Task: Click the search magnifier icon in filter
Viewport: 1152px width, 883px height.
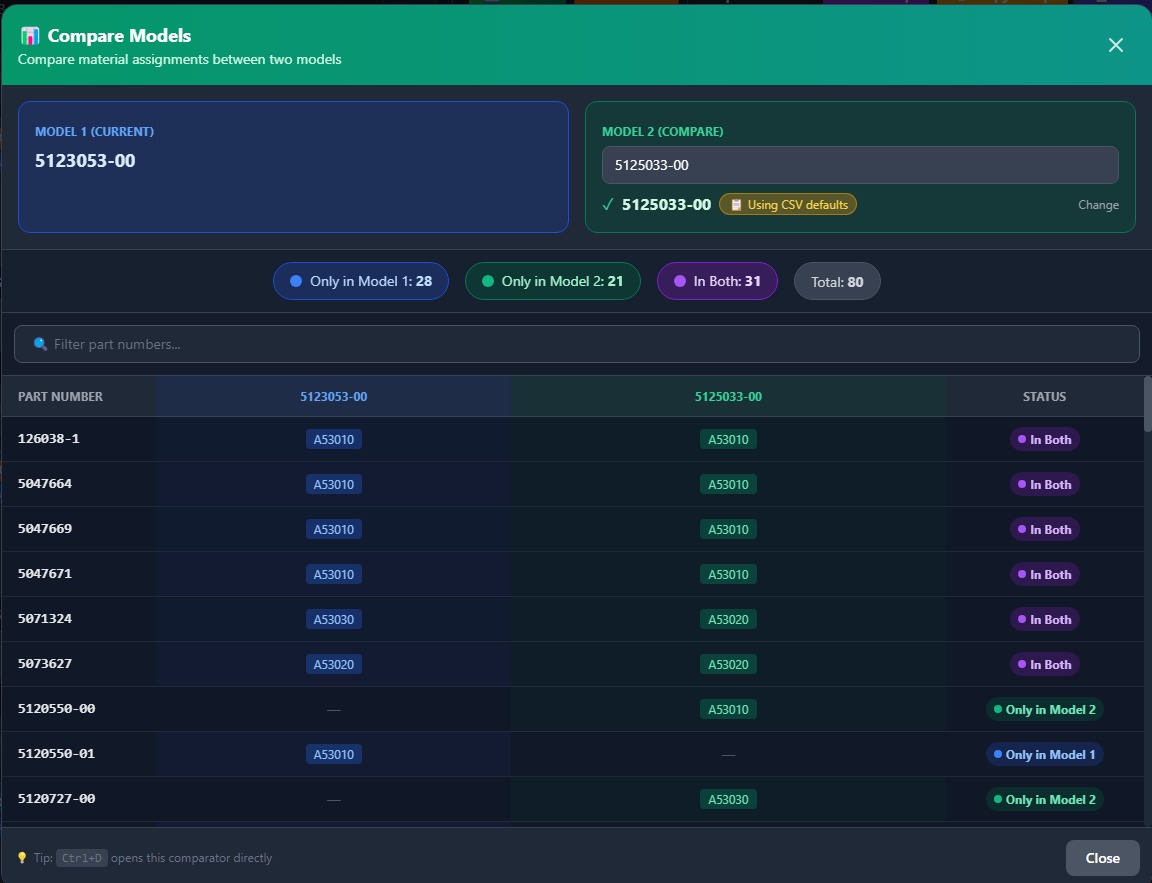Action: tap(40, 344)
